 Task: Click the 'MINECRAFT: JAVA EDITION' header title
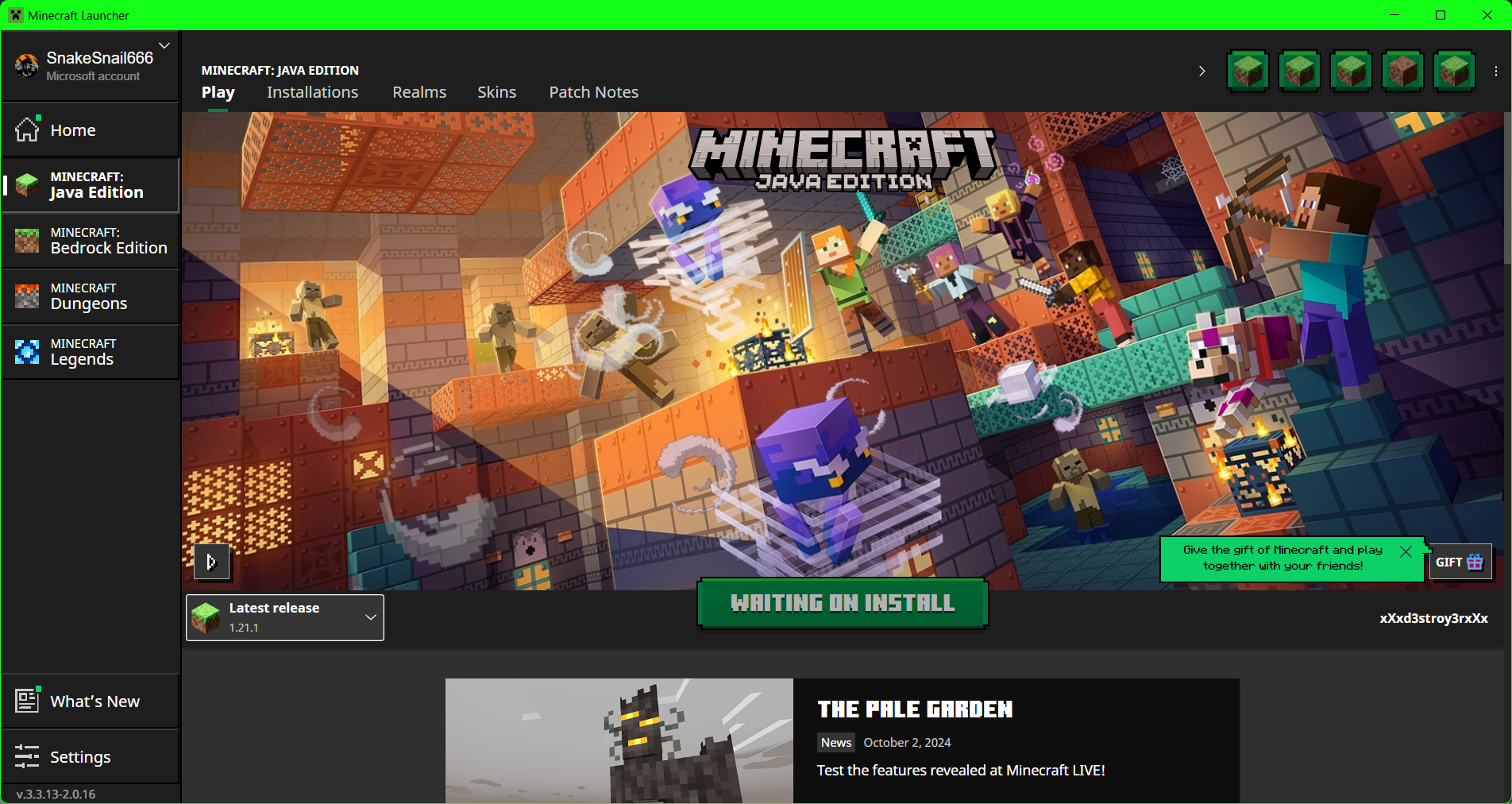[x=280, y=70]
